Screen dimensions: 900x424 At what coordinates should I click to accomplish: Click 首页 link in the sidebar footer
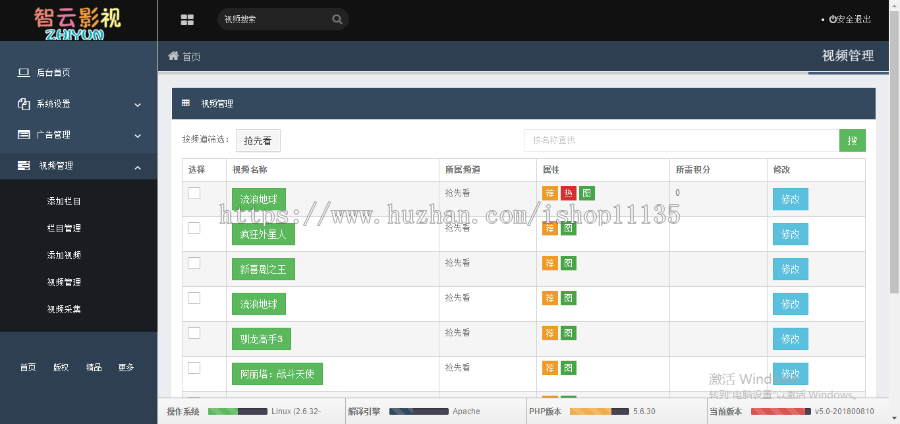tap(28, 368)
